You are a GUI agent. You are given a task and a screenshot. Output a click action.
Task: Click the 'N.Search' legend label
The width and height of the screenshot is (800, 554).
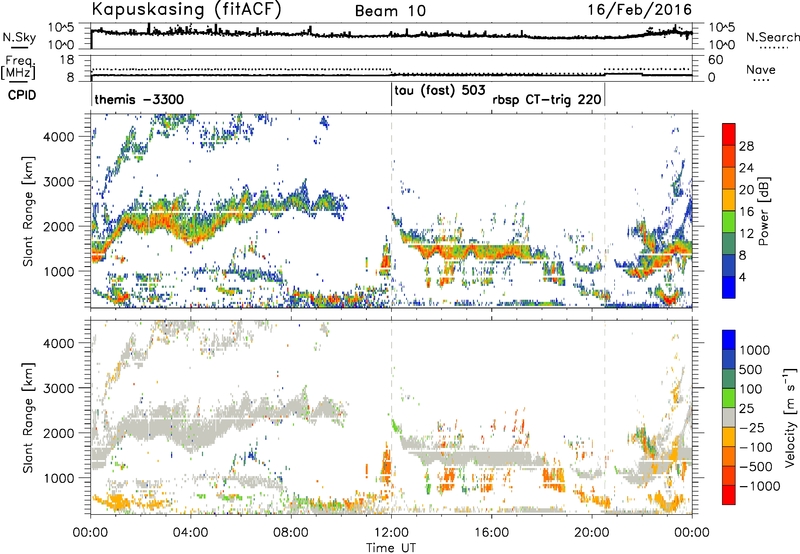[772, 37]
